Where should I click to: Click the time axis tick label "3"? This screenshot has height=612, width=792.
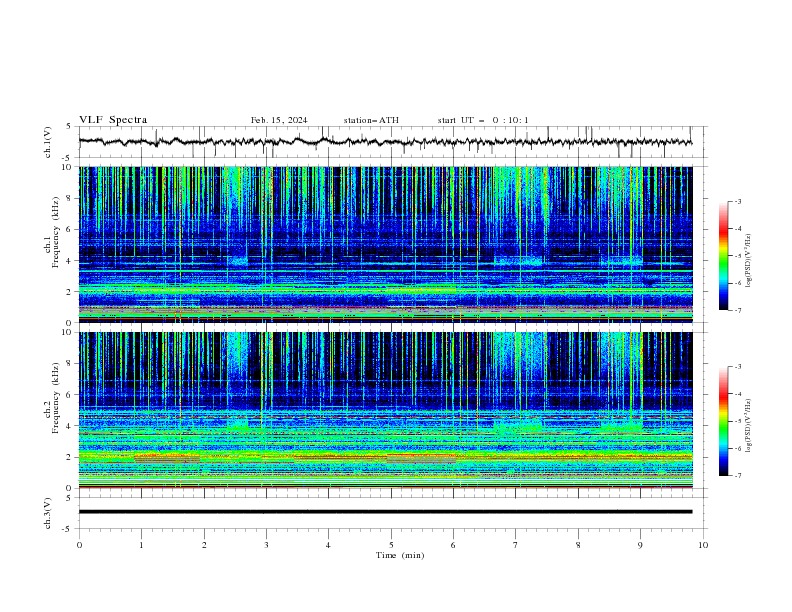[266, 545]
